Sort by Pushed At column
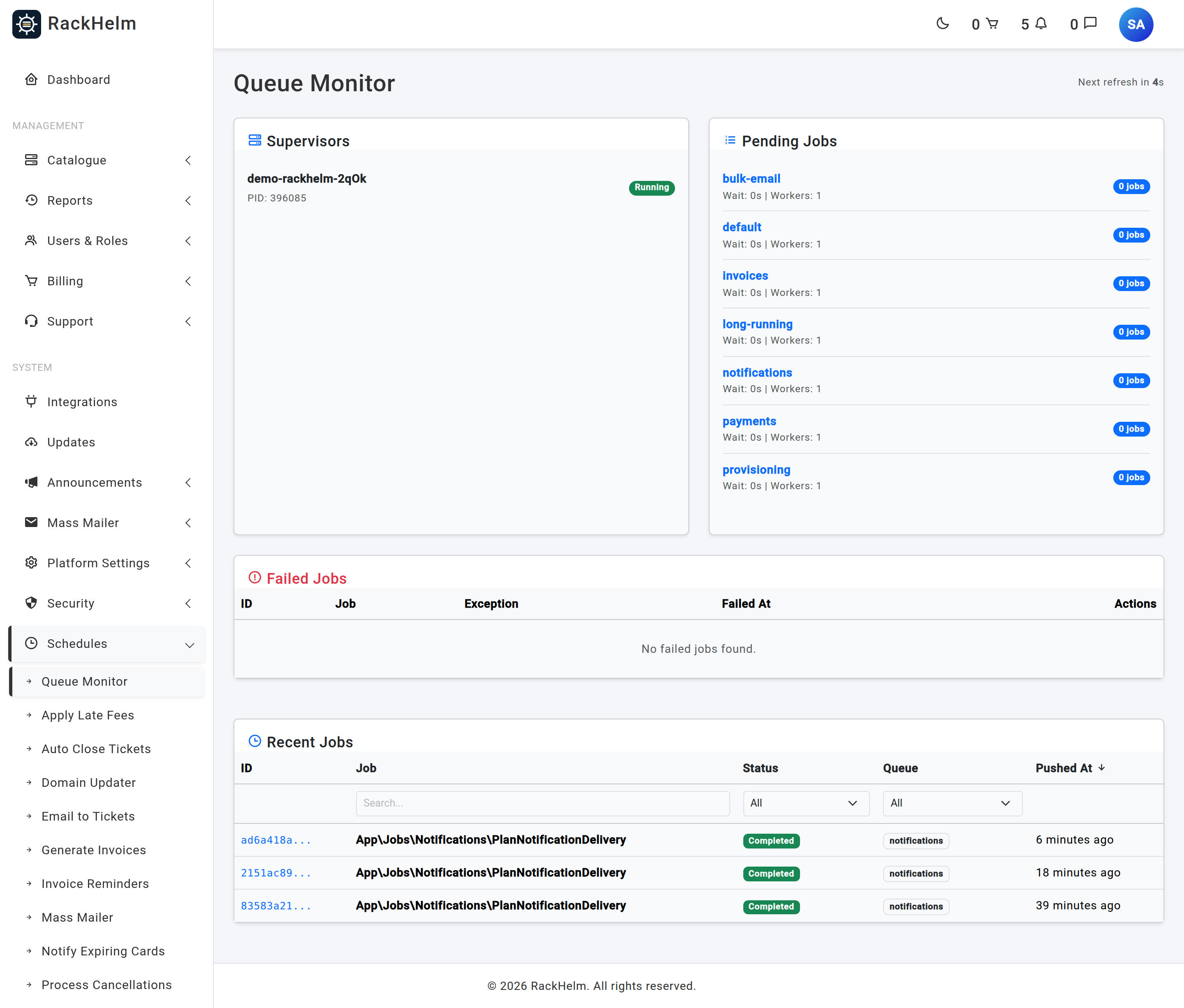The width and height of the screenshot is (1184, 1008). click(1070, 768)
